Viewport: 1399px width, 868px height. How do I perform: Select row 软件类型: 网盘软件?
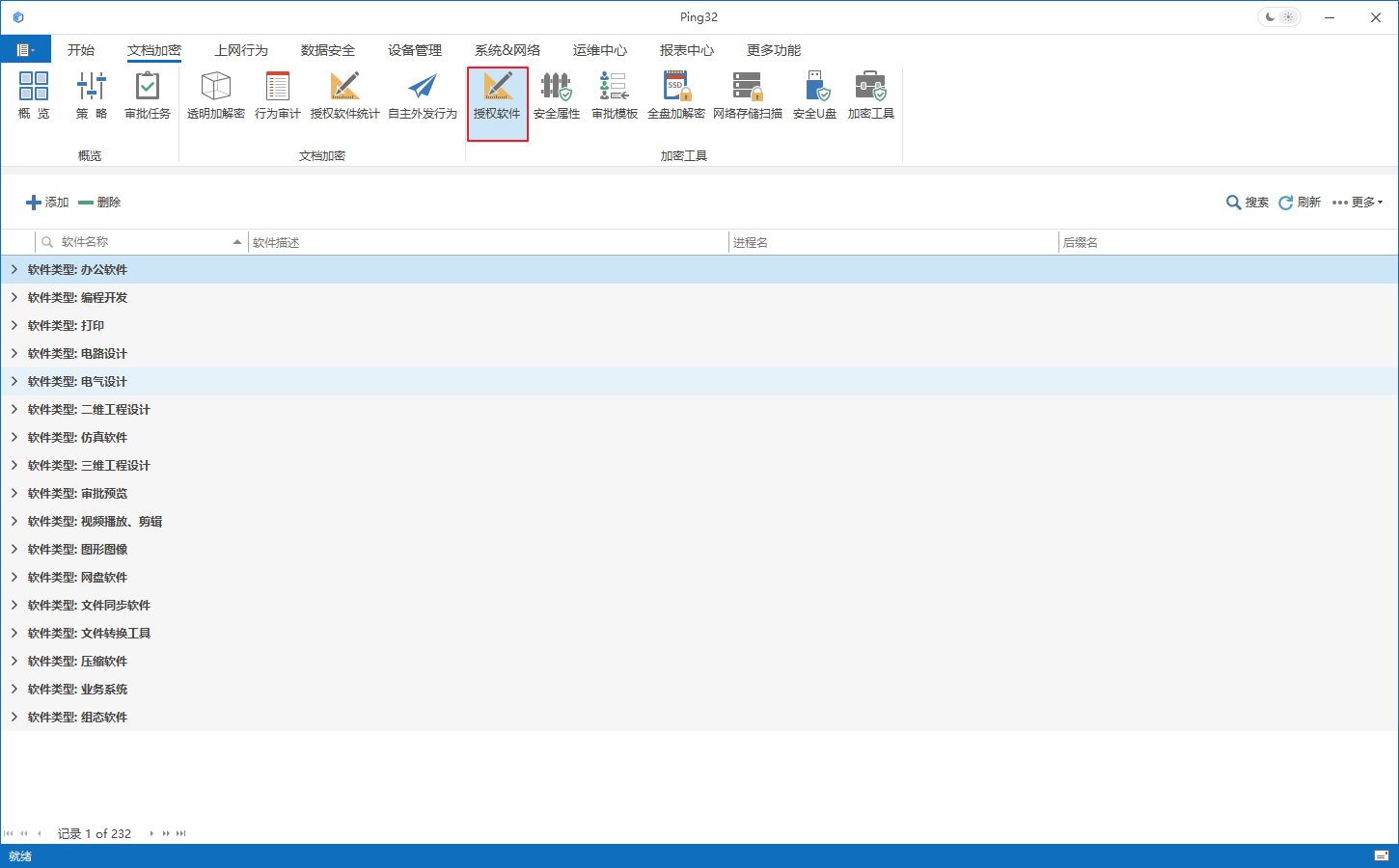(699, 578)
